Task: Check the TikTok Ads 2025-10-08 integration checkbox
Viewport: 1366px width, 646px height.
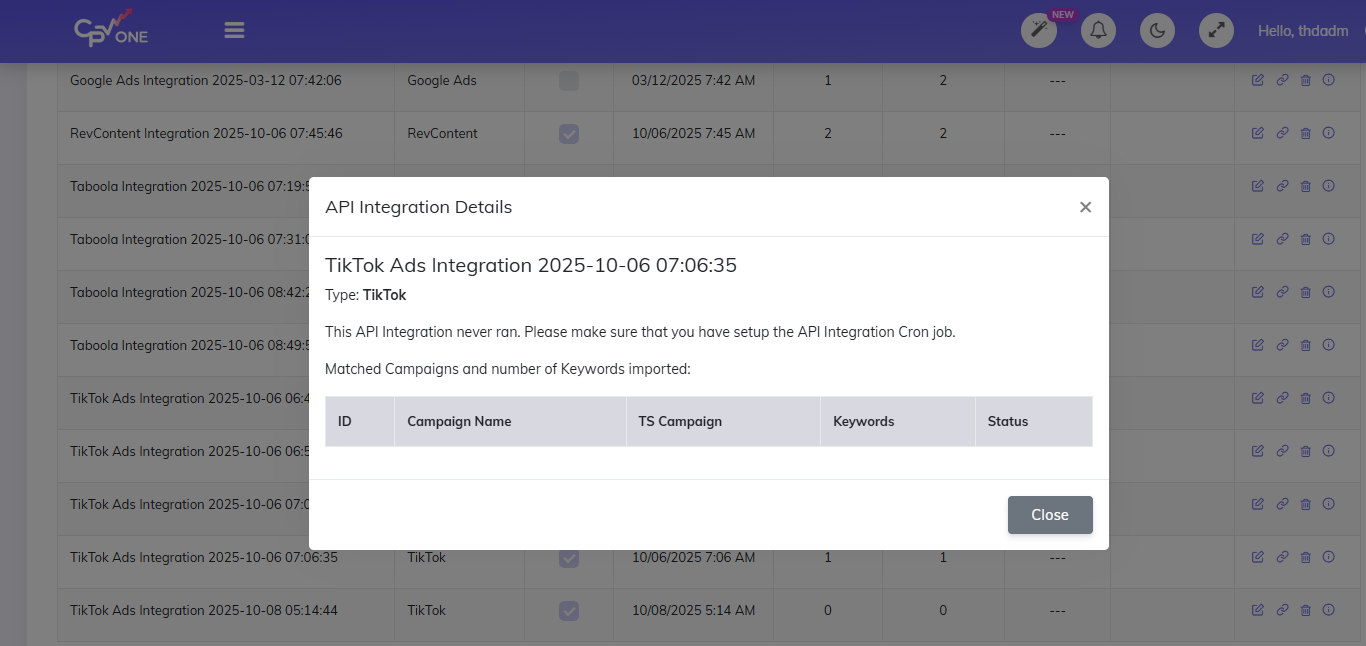Action: pyautogui.click(x=568, y=610)
